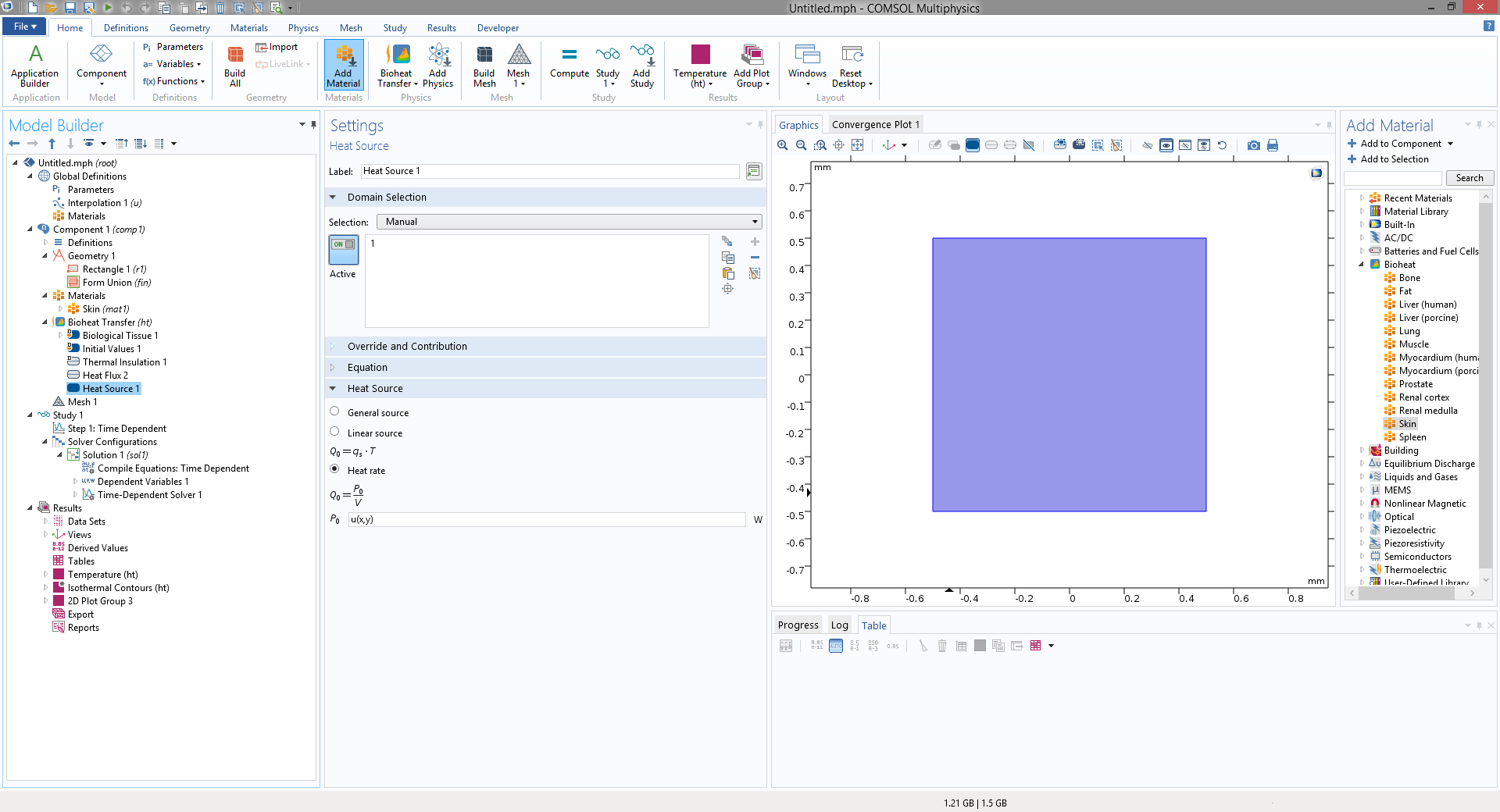Select the General source radio button

[334, 411]
